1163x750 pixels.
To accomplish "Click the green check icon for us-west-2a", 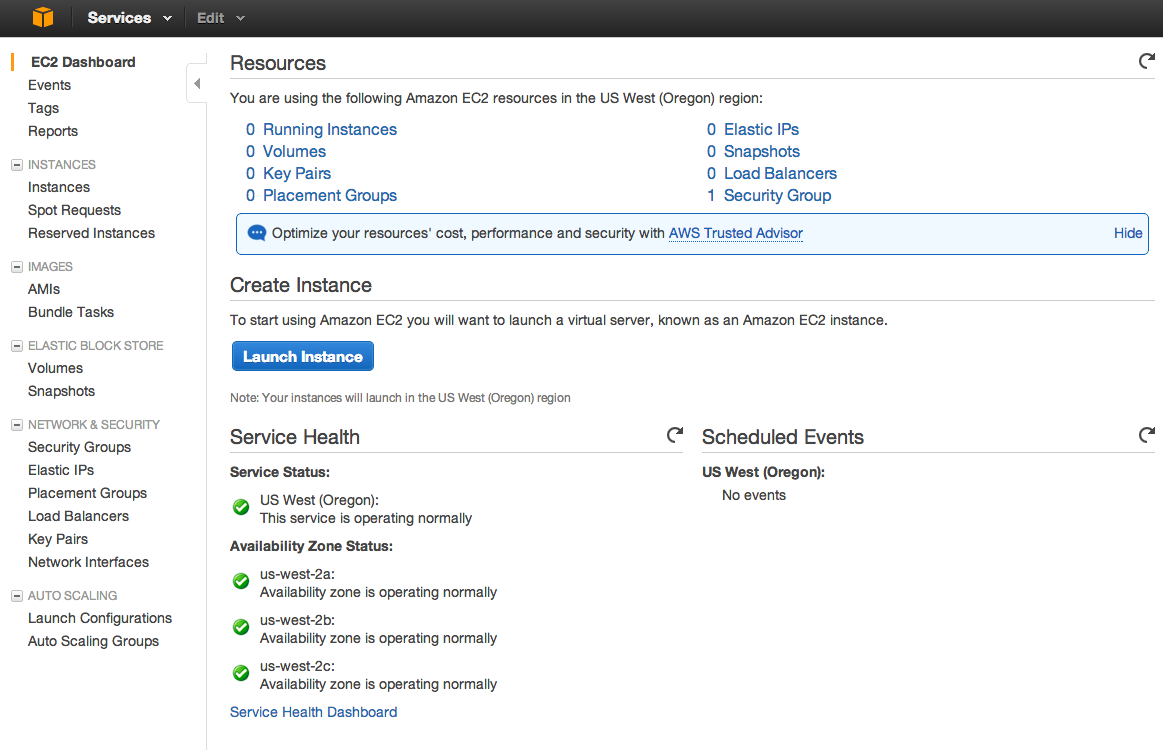I will click(241, 582).
